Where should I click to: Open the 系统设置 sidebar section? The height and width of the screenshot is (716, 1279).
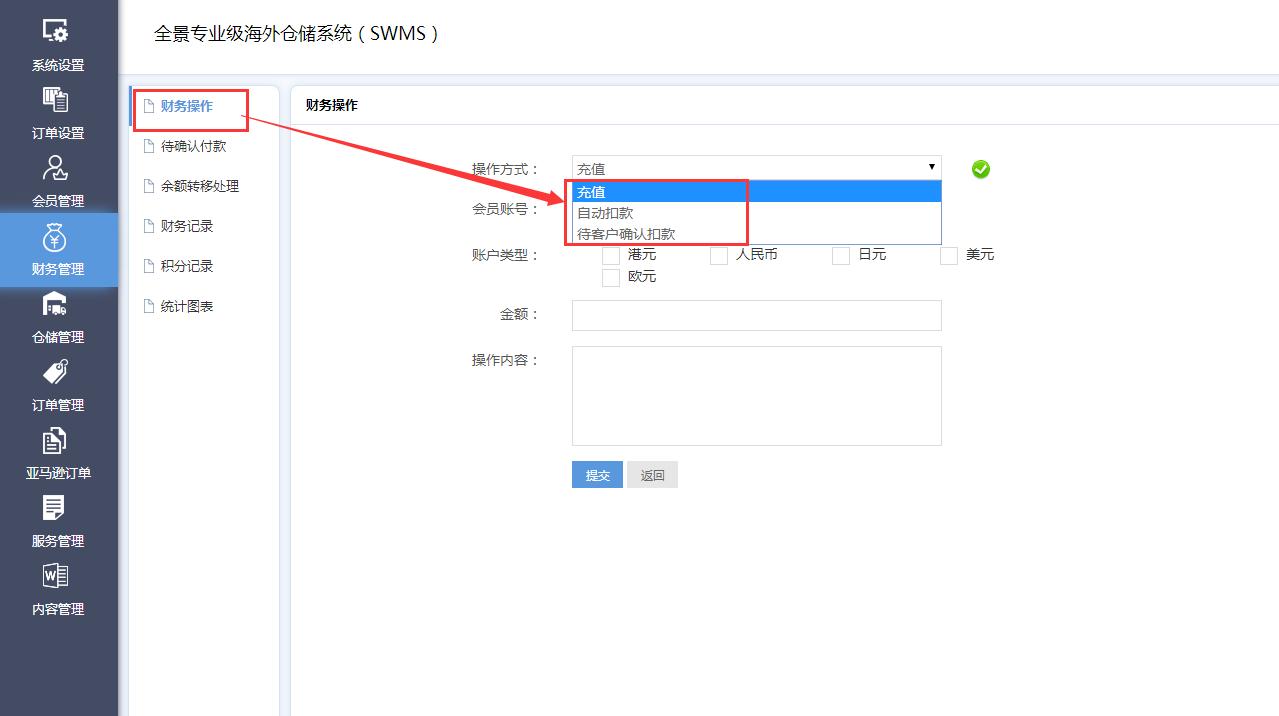pos(57,45)
